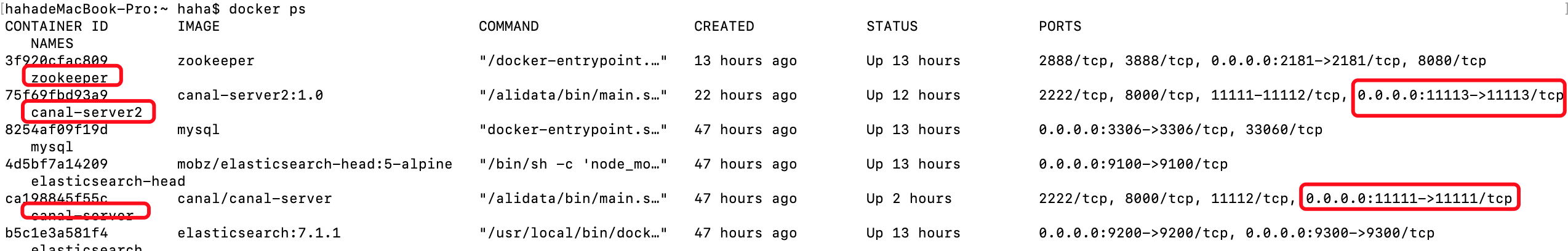
Task: Click the CONTAINER ID column header
Action: pyautogui.click(x=57, y=26)
